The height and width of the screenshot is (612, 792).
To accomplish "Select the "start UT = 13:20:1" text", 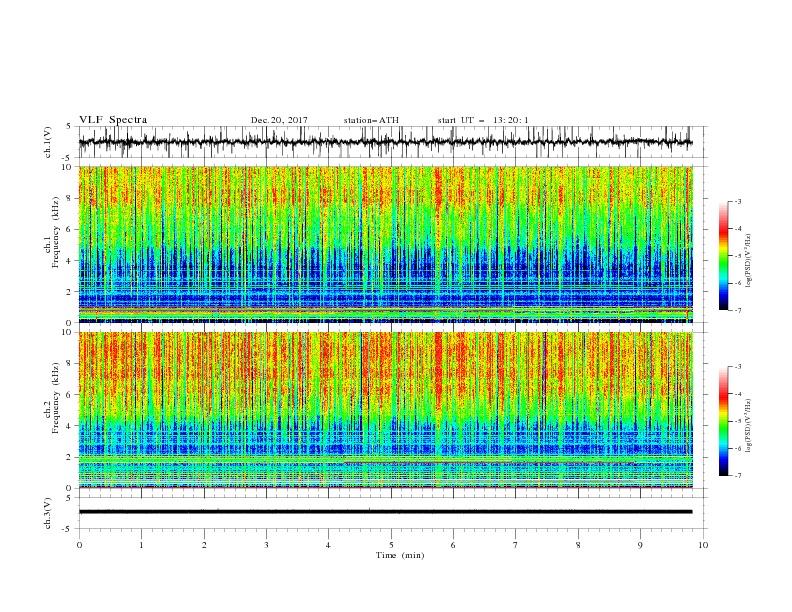I will click(x=483, y=120).
